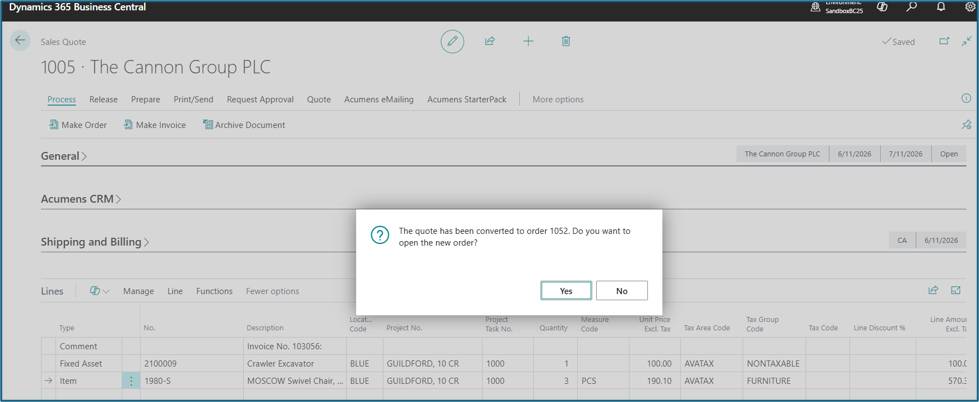Click Fewer options in Lines
The width and height of the screenshot is (979, 402).
pyautogui.click(x=272, y=291)
